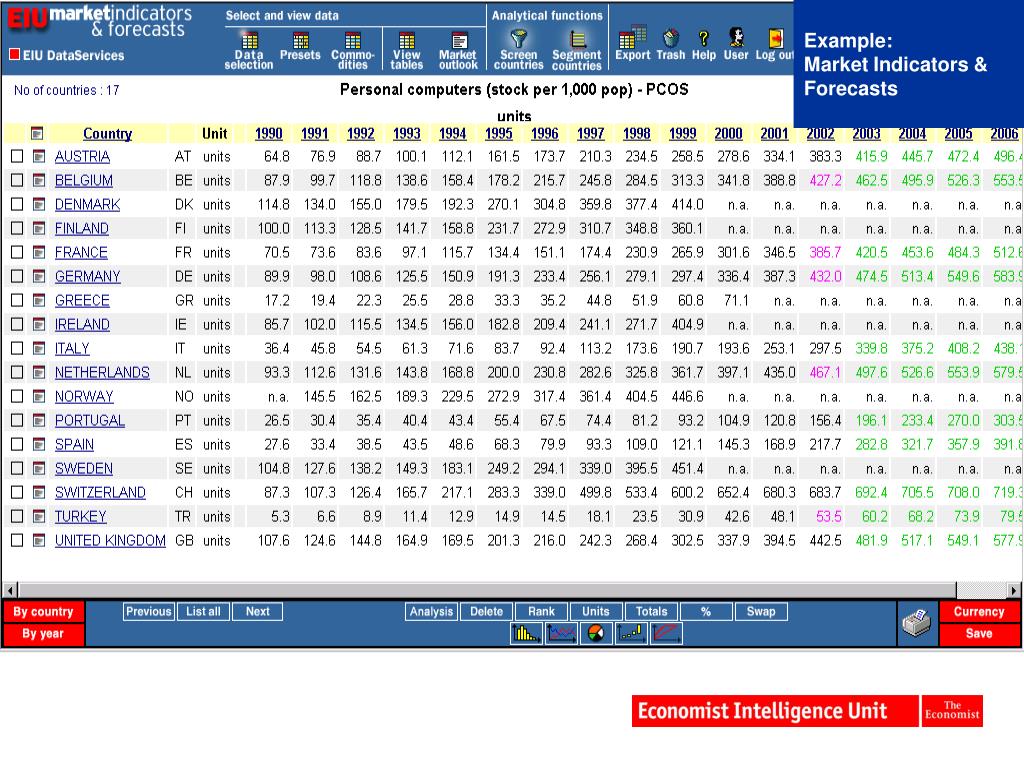Click the Rank button
This screenshot has width=1024, height=768.
pyautogui.click(x=541, y=611)
